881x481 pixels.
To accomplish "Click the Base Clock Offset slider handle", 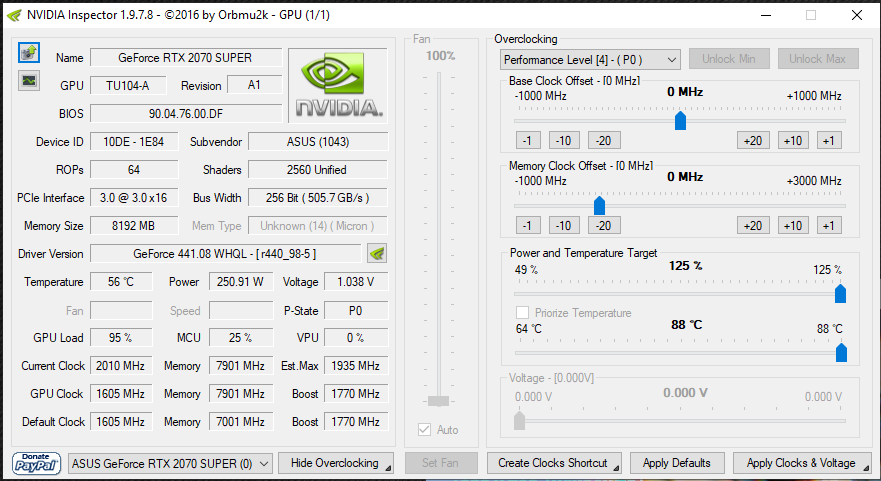I will (680, 120).
